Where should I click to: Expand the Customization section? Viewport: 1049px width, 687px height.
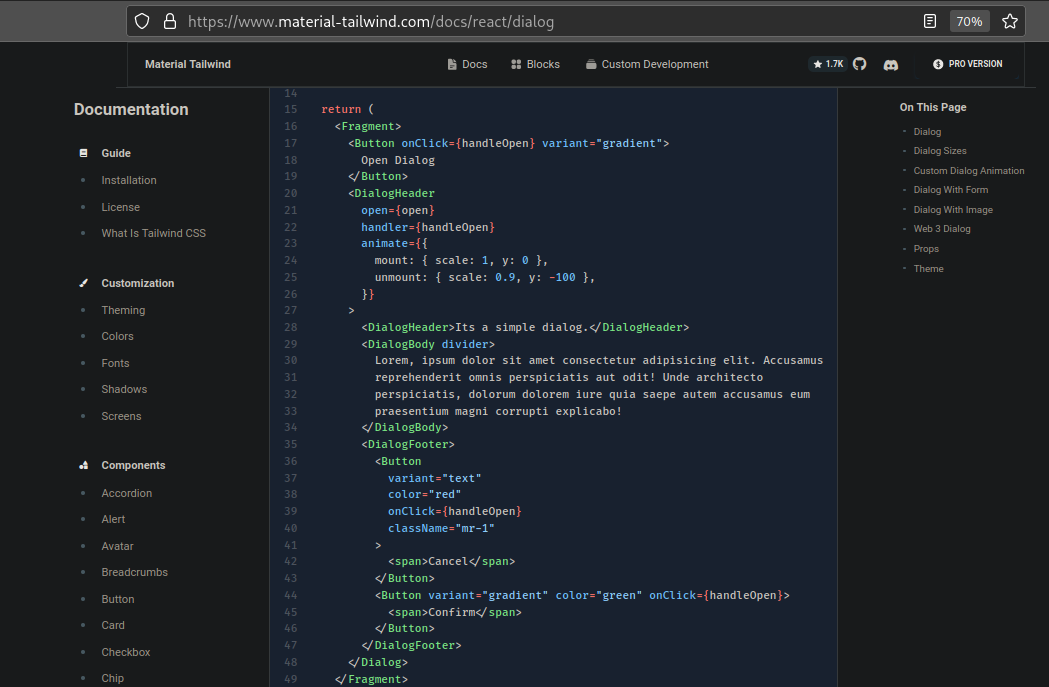click(137, 283)
